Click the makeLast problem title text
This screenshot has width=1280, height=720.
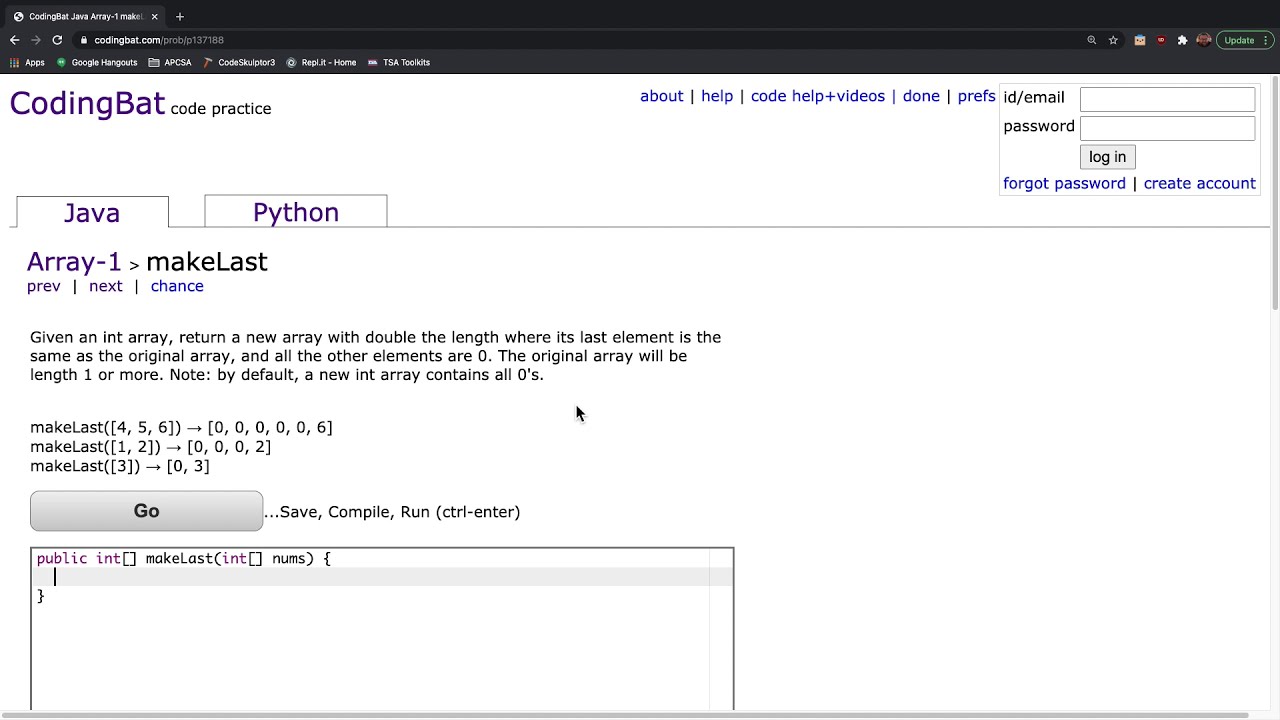[207, 262]
